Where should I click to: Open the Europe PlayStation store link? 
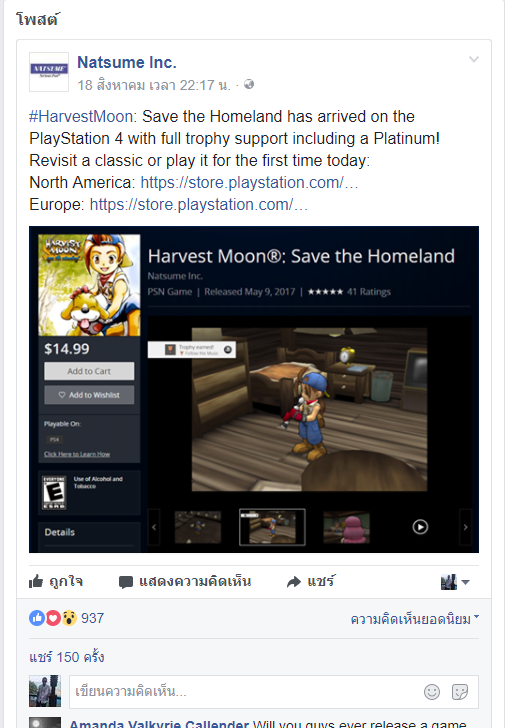click(x=199, y=204)
